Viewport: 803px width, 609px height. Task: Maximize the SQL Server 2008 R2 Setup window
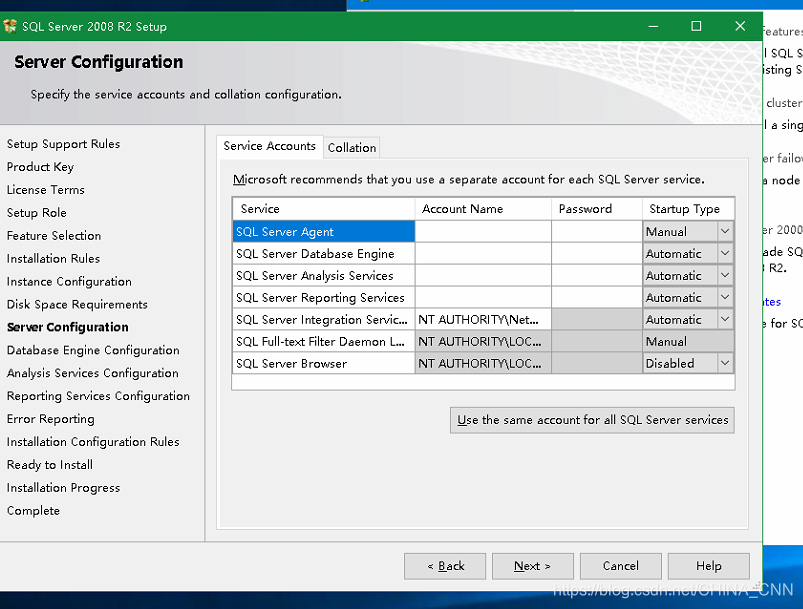(x=696, y=26)
